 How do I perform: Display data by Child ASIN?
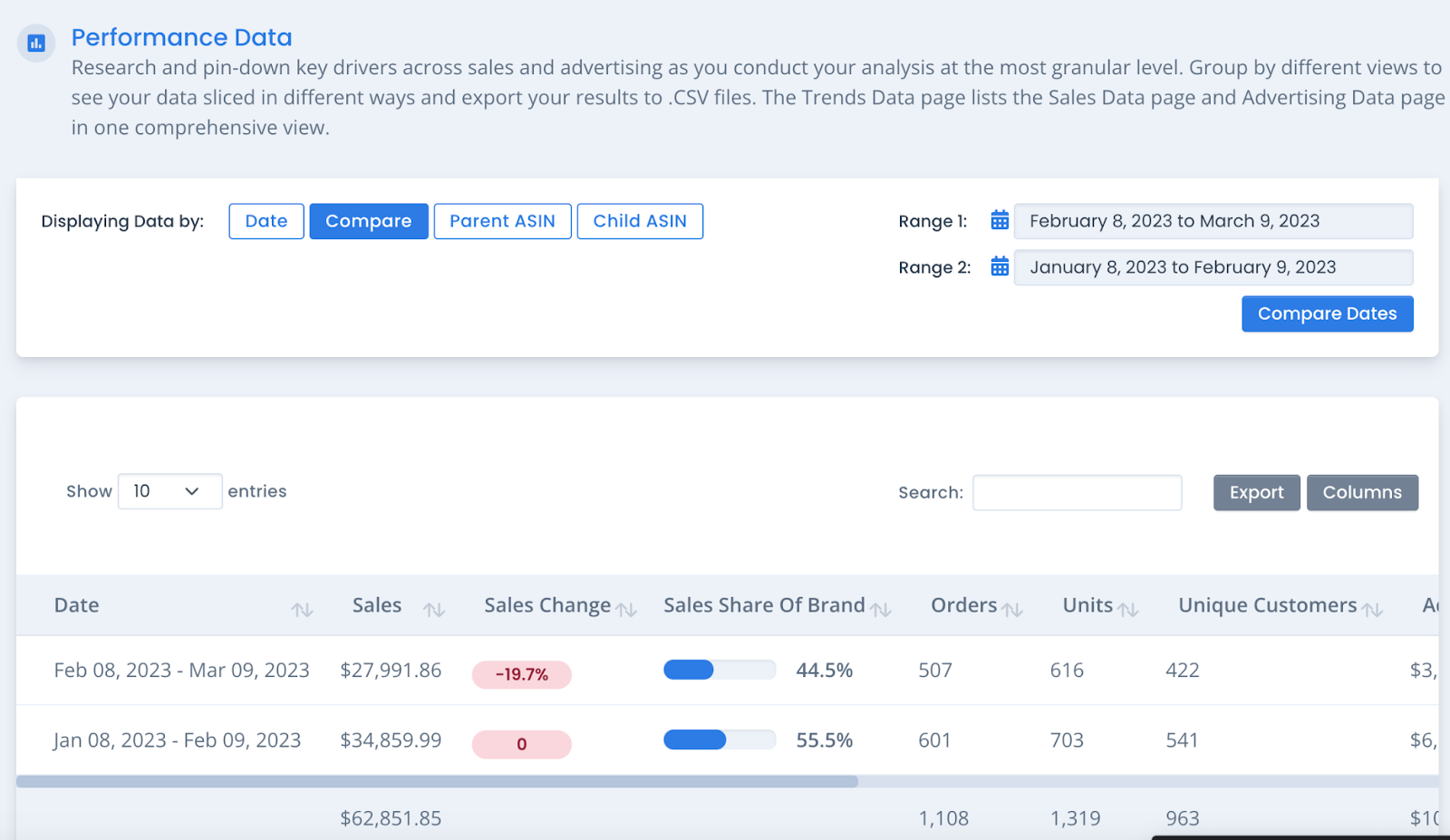coord(640,221)
